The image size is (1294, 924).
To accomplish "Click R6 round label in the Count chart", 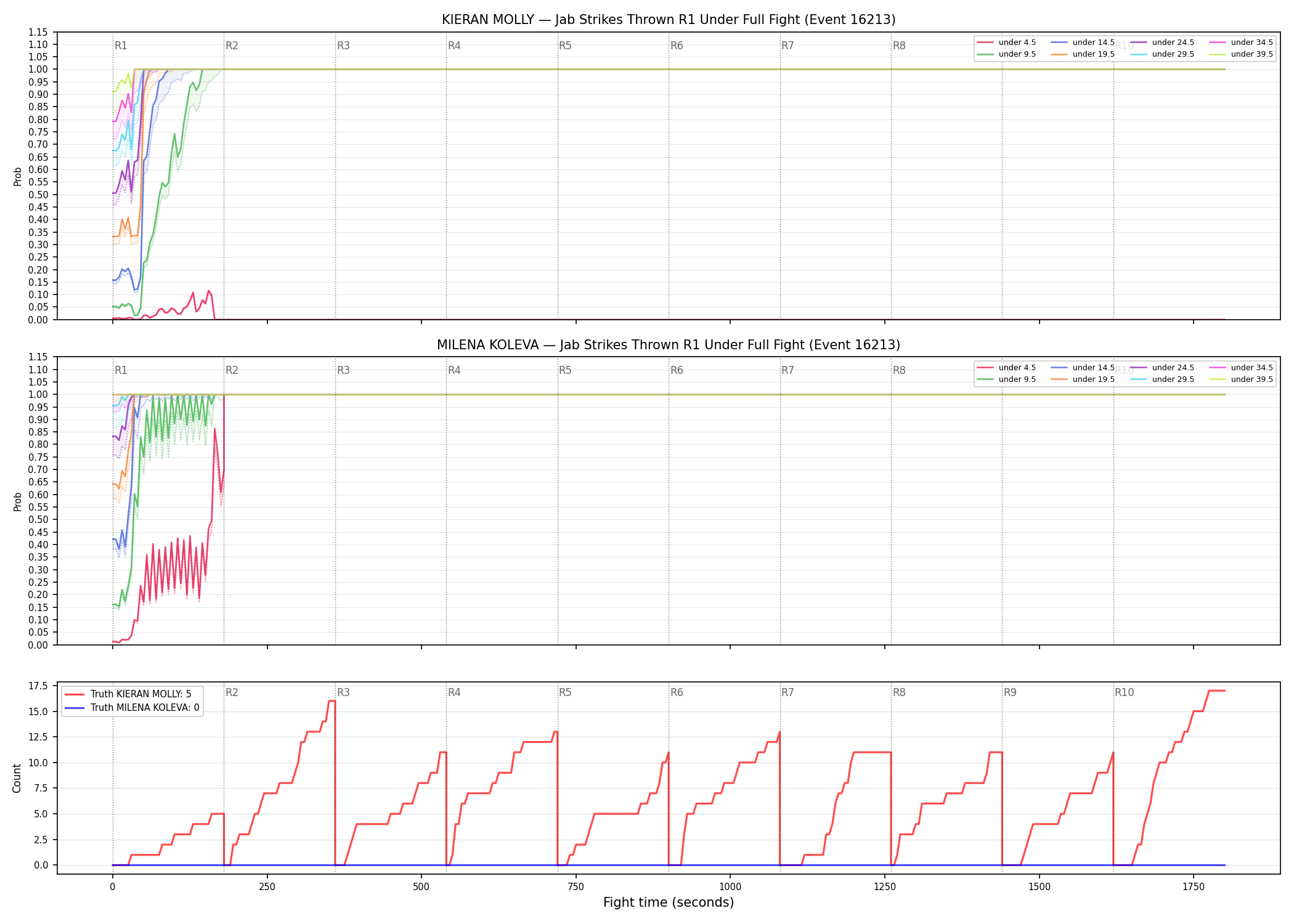I will pyautogui.click(x=677, y=692).
